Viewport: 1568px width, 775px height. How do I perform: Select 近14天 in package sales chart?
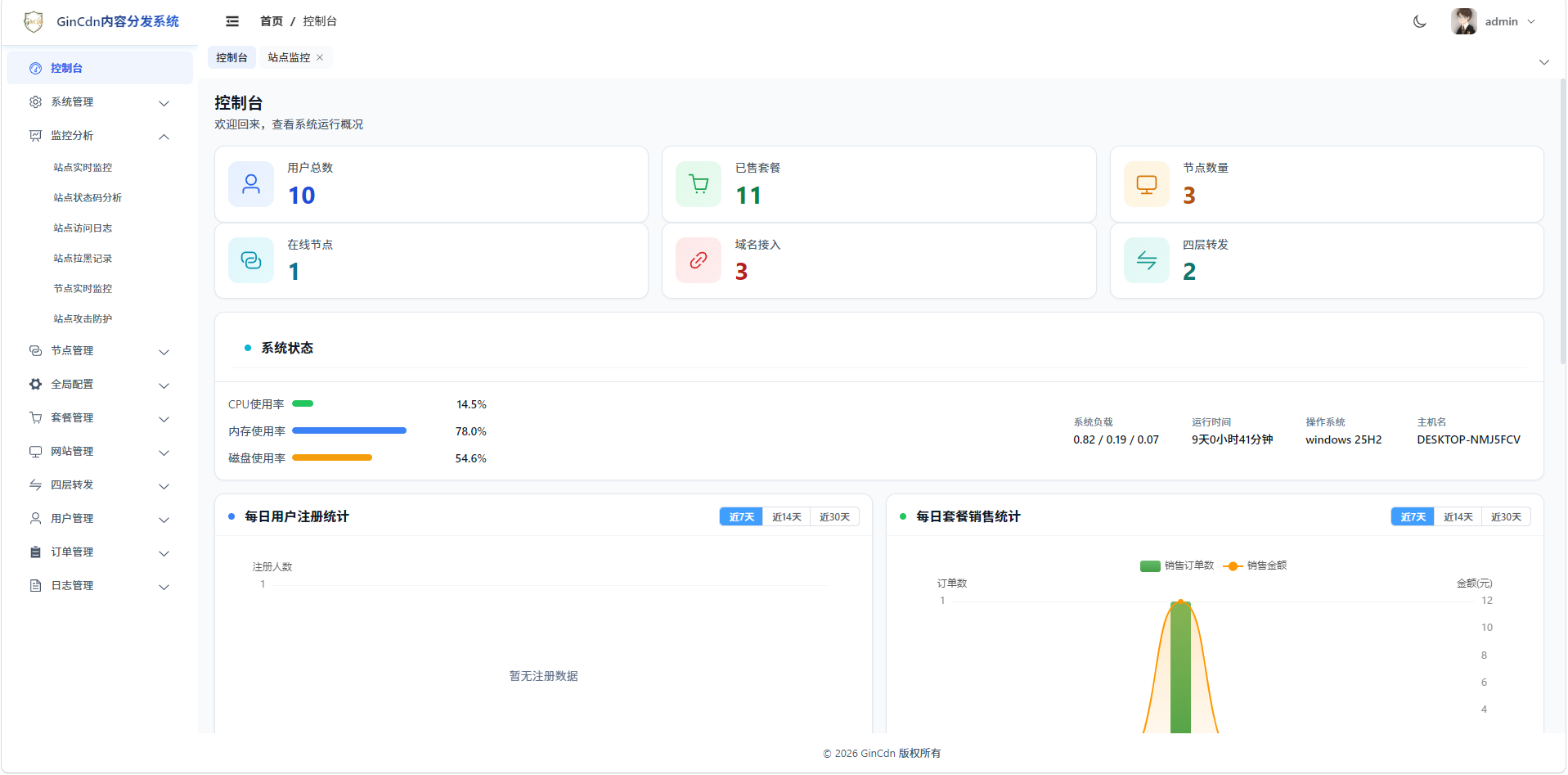(1458, 517)
